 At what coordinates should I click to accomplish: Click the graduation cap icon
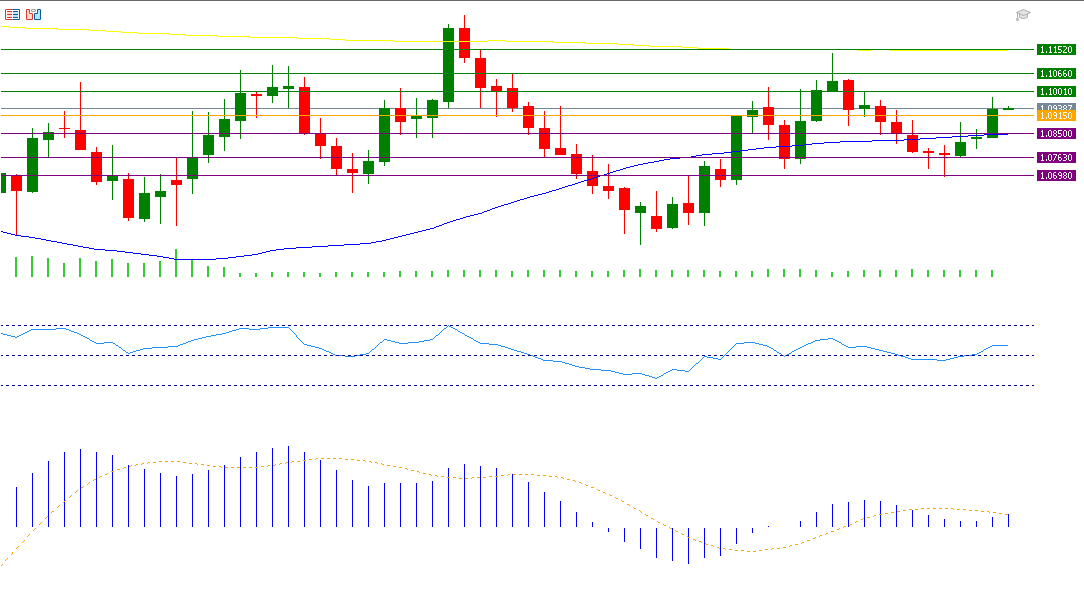point(1022,15)
